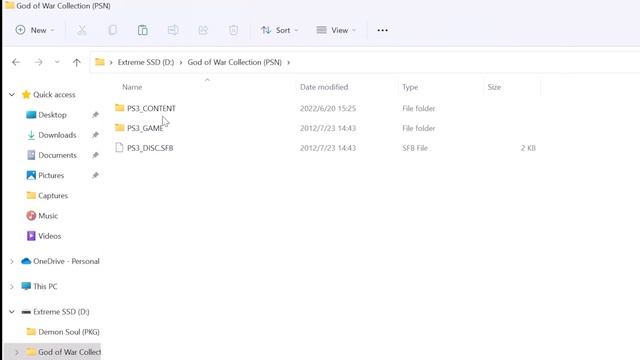Screen dimensions: 640x360
Task: Click the SFB File type cell
Action: coord(415,148)
